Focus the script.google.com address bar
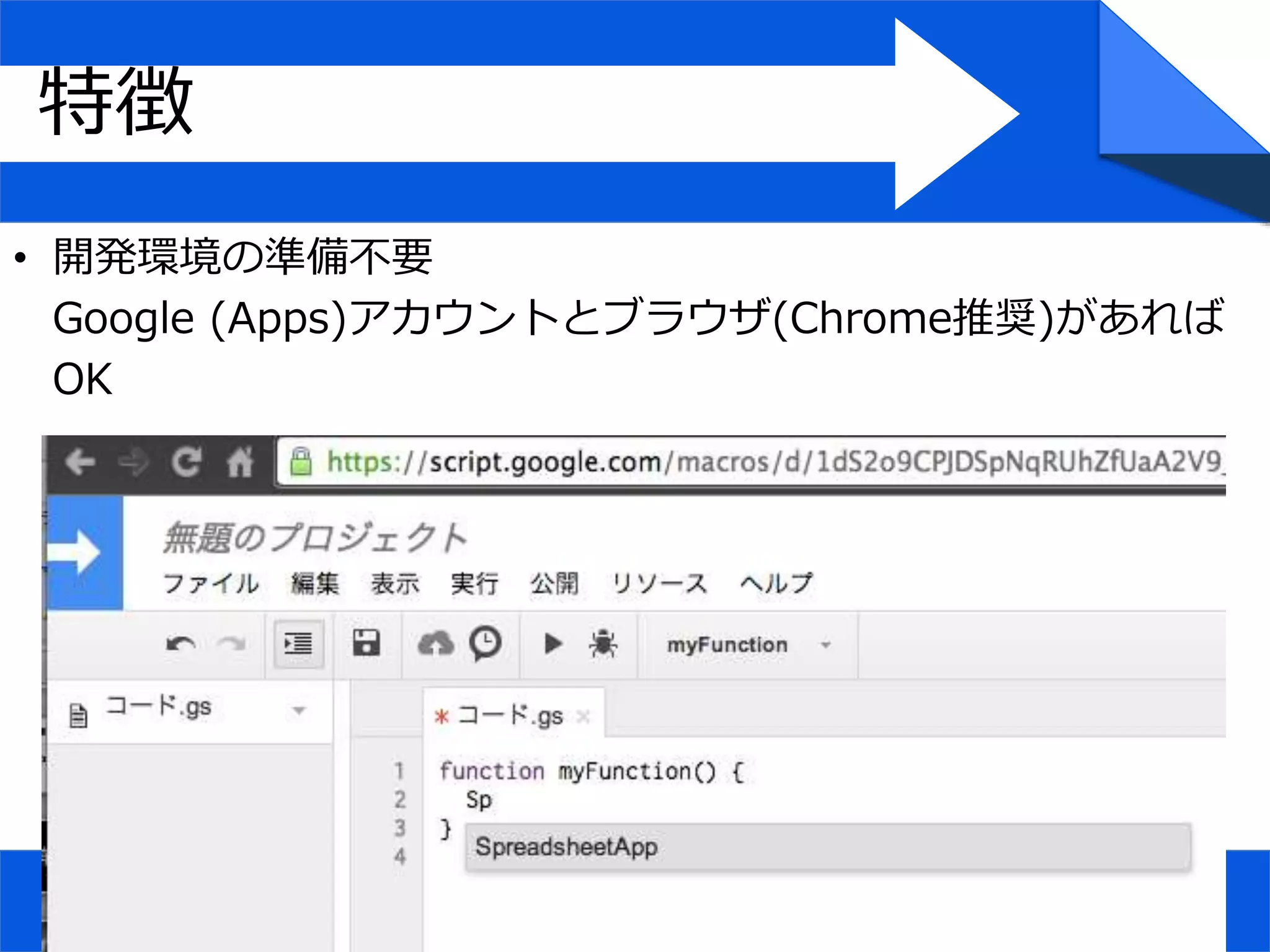The height and width of the screenshot is (952, 1270). [x=752, y=462]
